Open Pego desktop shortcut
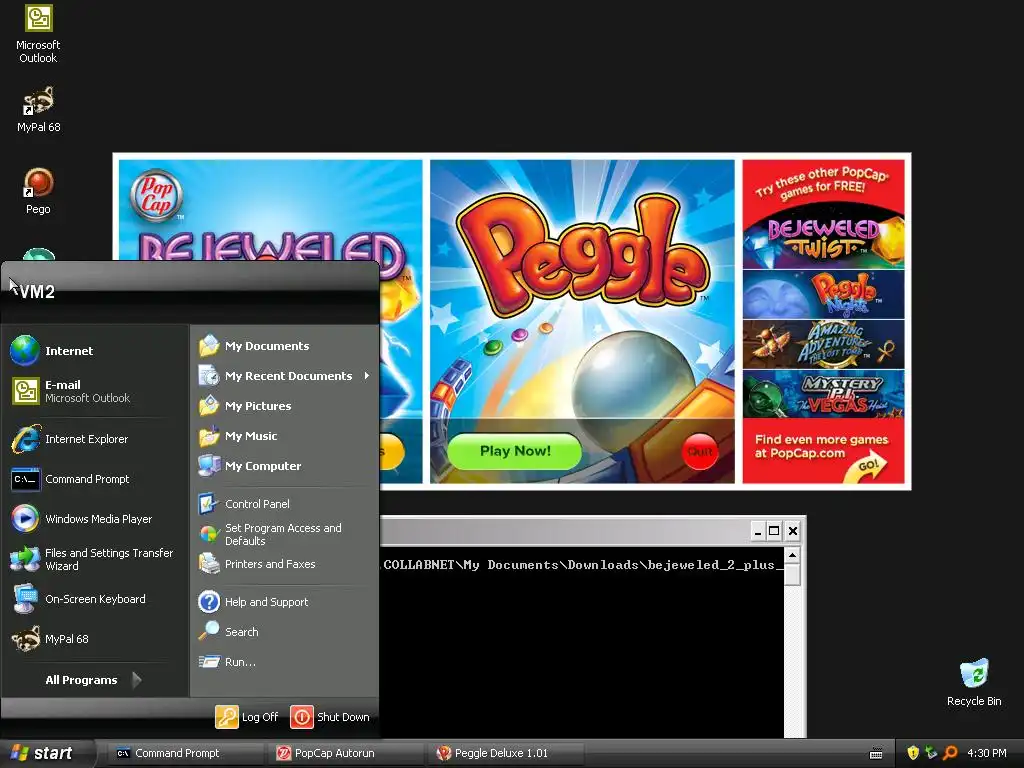1024x768 pixels. click(x=38, y=191)
